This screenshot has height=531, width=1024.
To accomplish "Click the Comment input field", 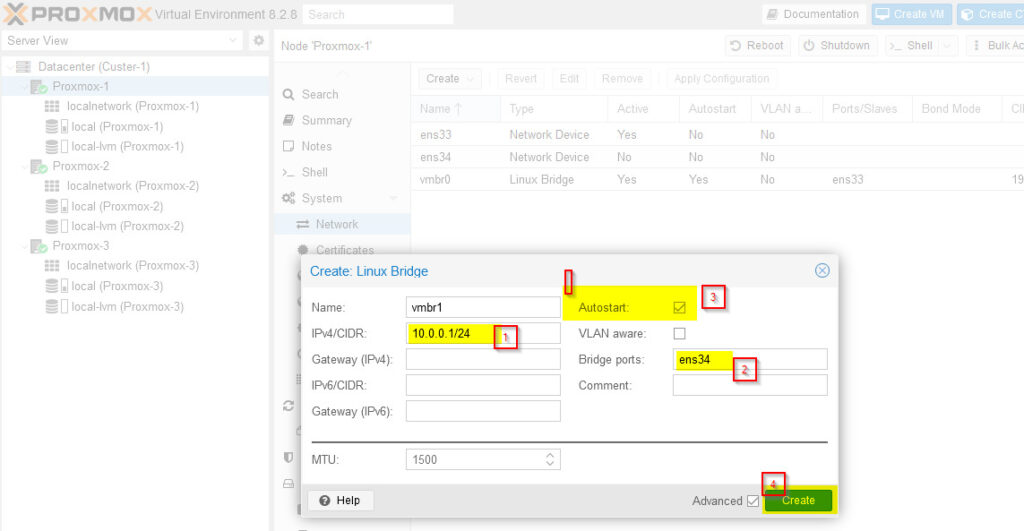I will click(x=750, y=385).
